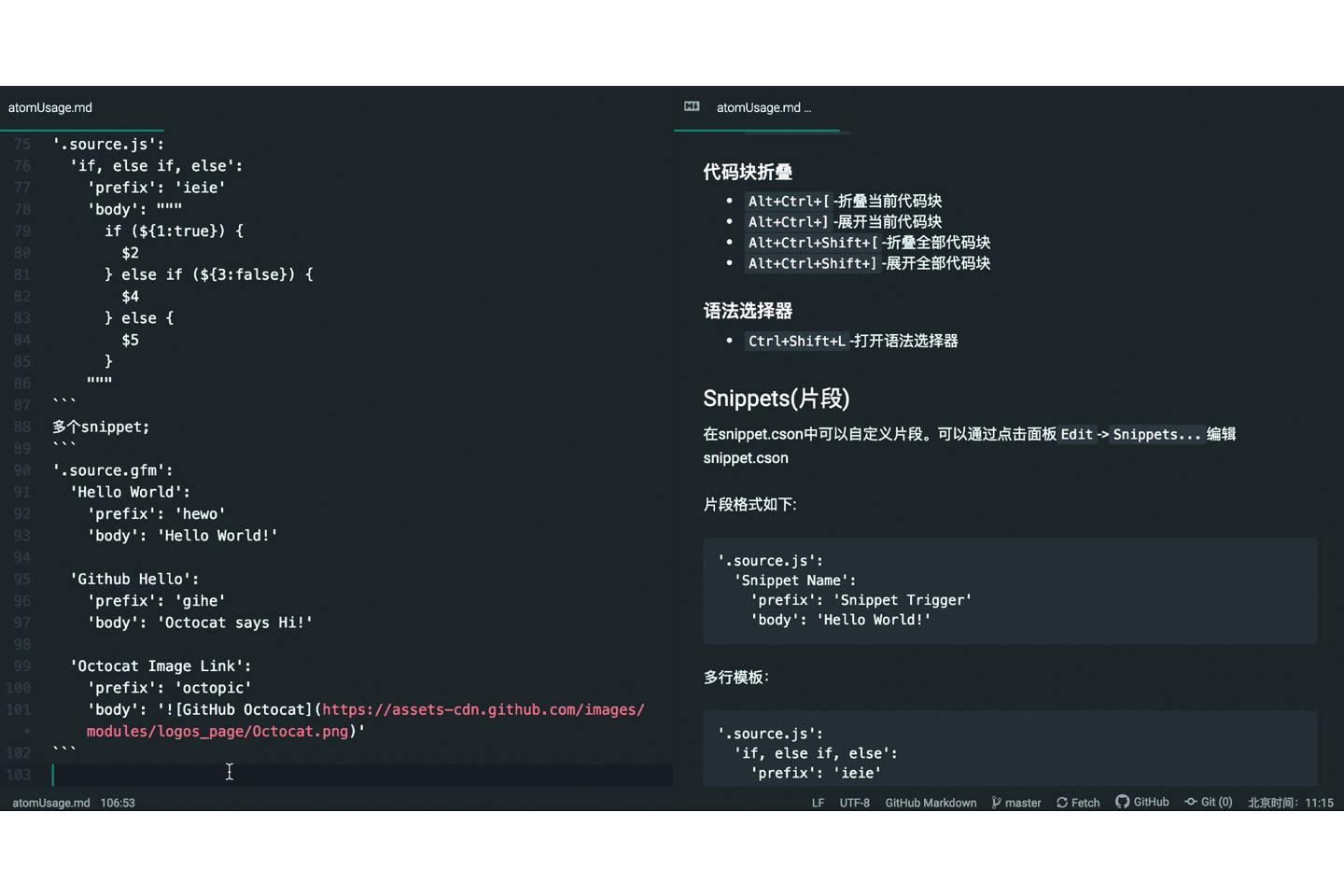Screen dimensions: 1344x896
Task: Click the markdown preview tab icon
Action: 692,106
